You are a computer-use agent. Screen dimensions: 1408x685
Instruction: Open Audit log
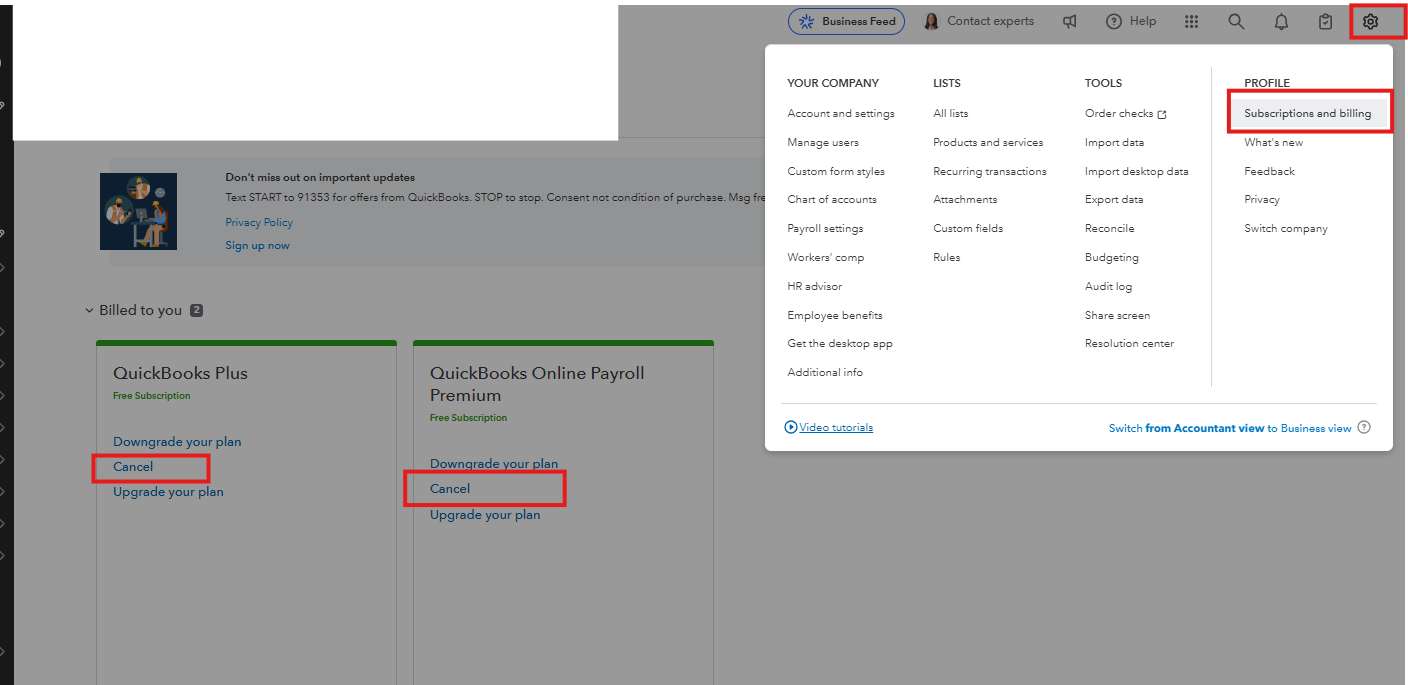tap(1109, 286)
